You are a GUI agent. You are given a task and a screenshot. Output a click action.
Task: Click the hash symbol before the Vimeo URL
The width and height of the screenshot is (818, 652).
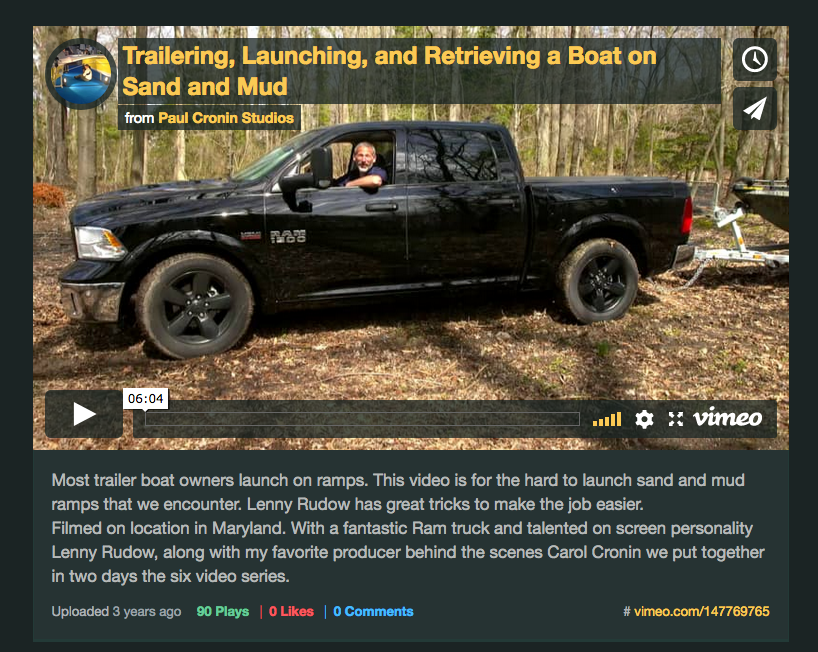point(627,611)
